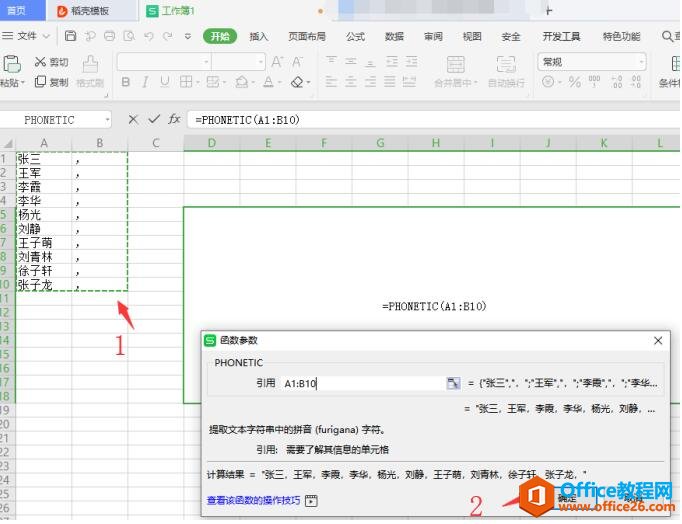Image resolution: width=682 pixels, height=524 pixels.
Task: Click the Copy icon
Action: click(39, 83)
